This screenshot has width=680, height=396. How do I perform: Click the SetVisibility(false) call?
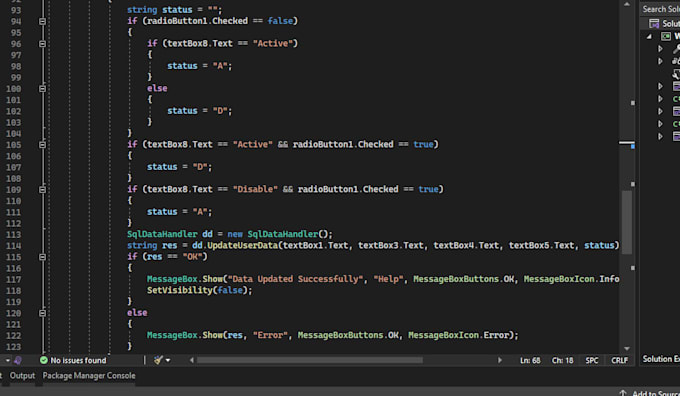(x=199, y=290)
